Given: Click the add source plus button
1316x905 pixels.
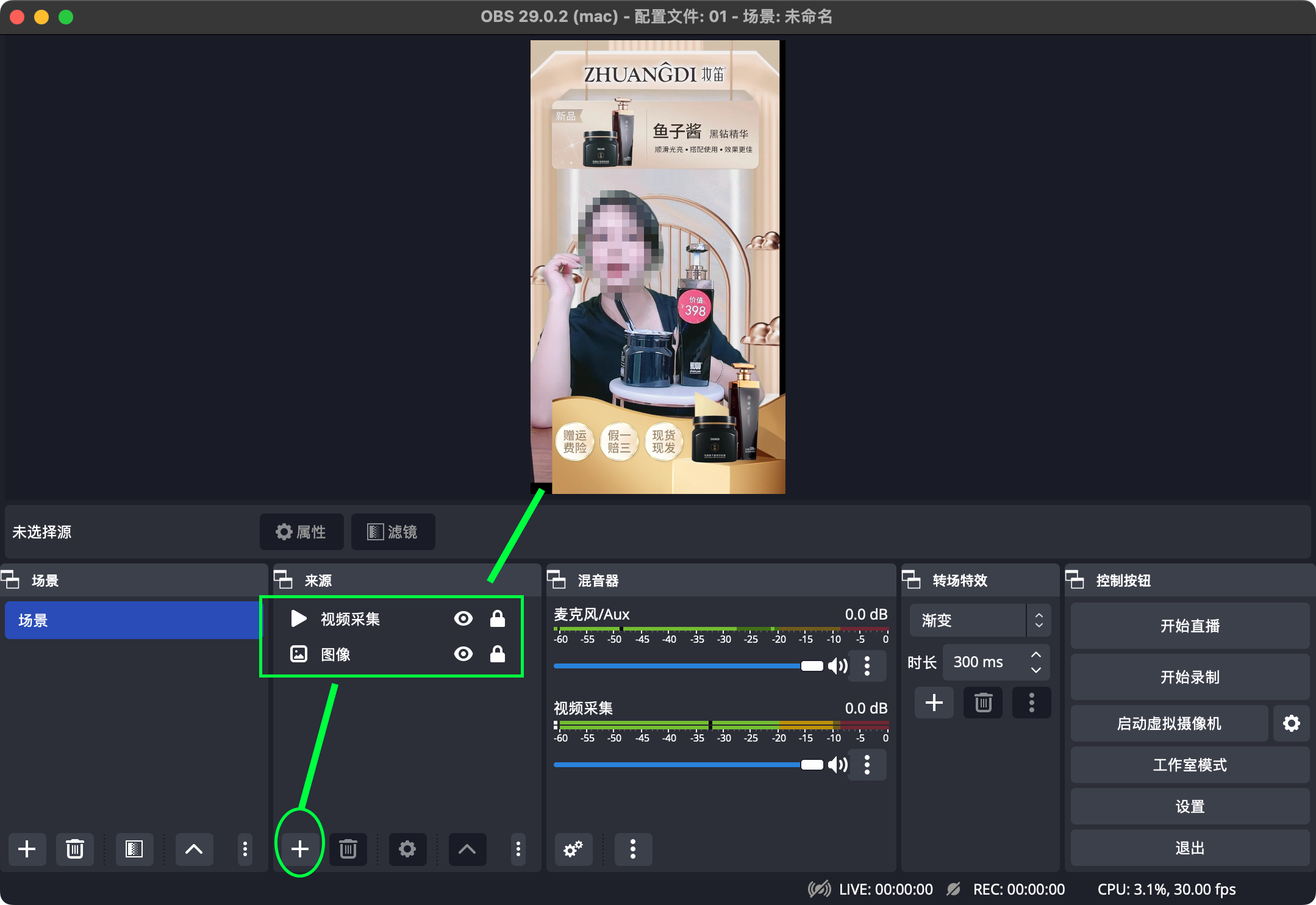Looking at the screenshot, I should [299, 848].
